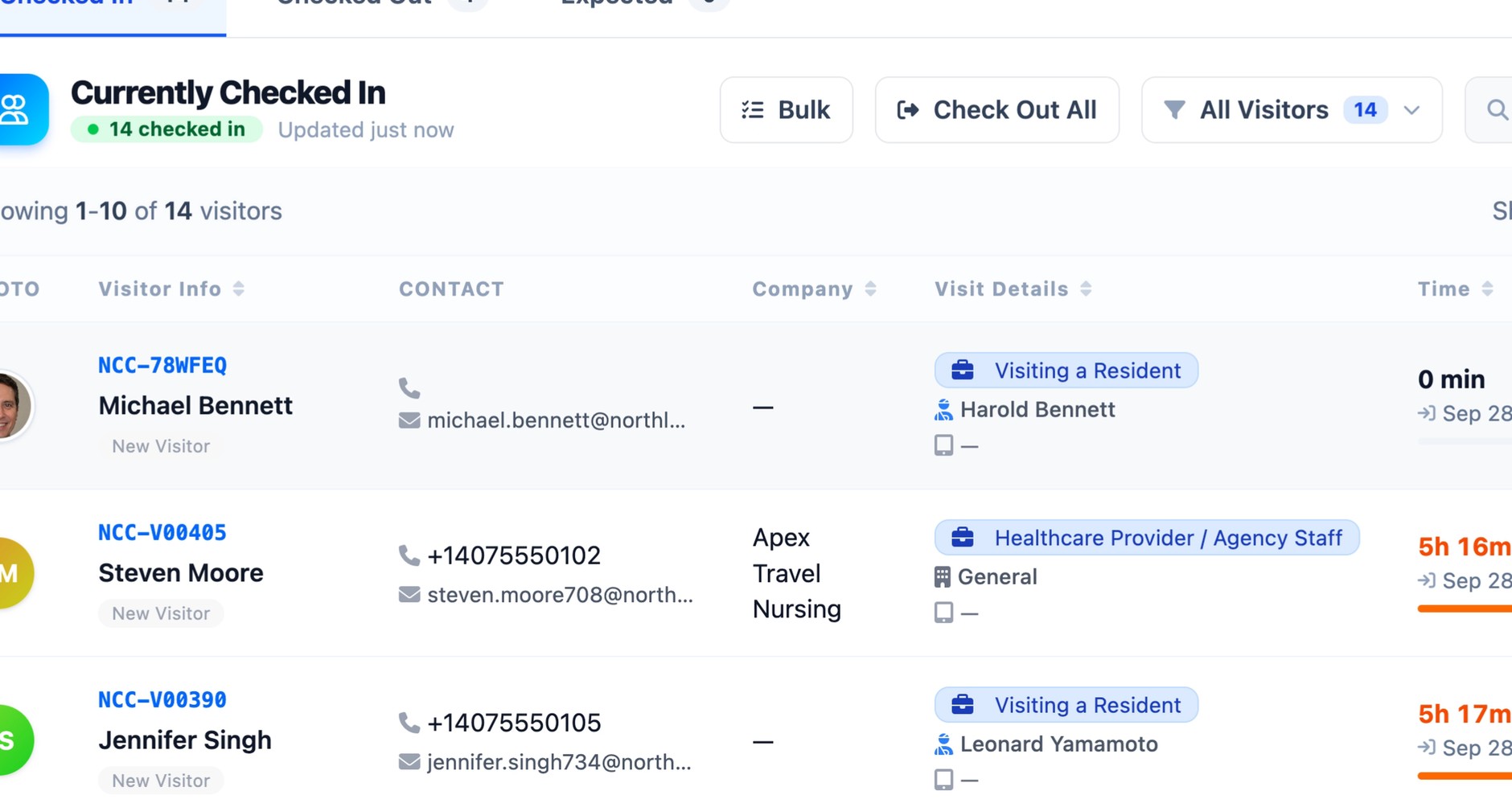Click email icon next to steven.moore708 address
The height and width of the screenshot is (799, 1512).
409,595
